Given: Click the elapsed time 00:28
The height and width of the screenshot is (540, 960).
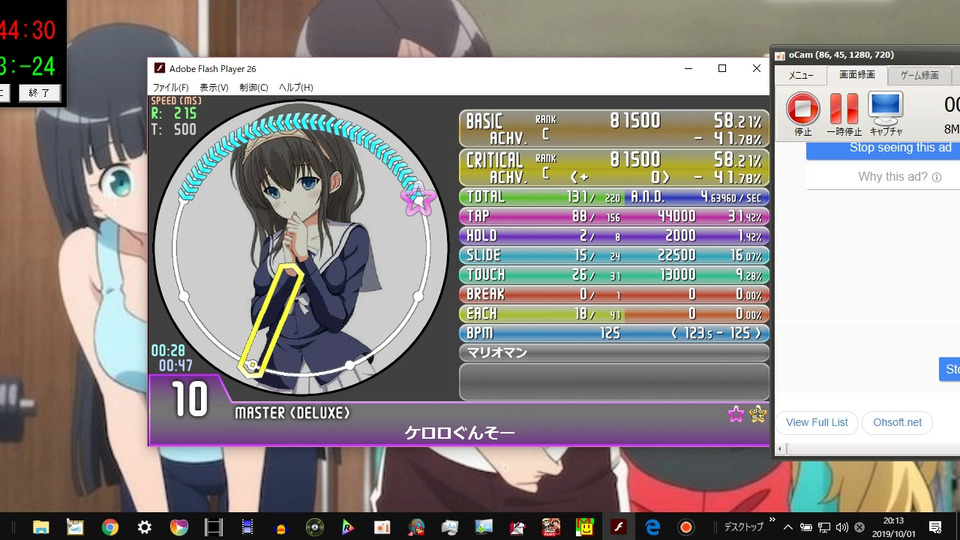Looking at the screenshot, I should (168, 350).
